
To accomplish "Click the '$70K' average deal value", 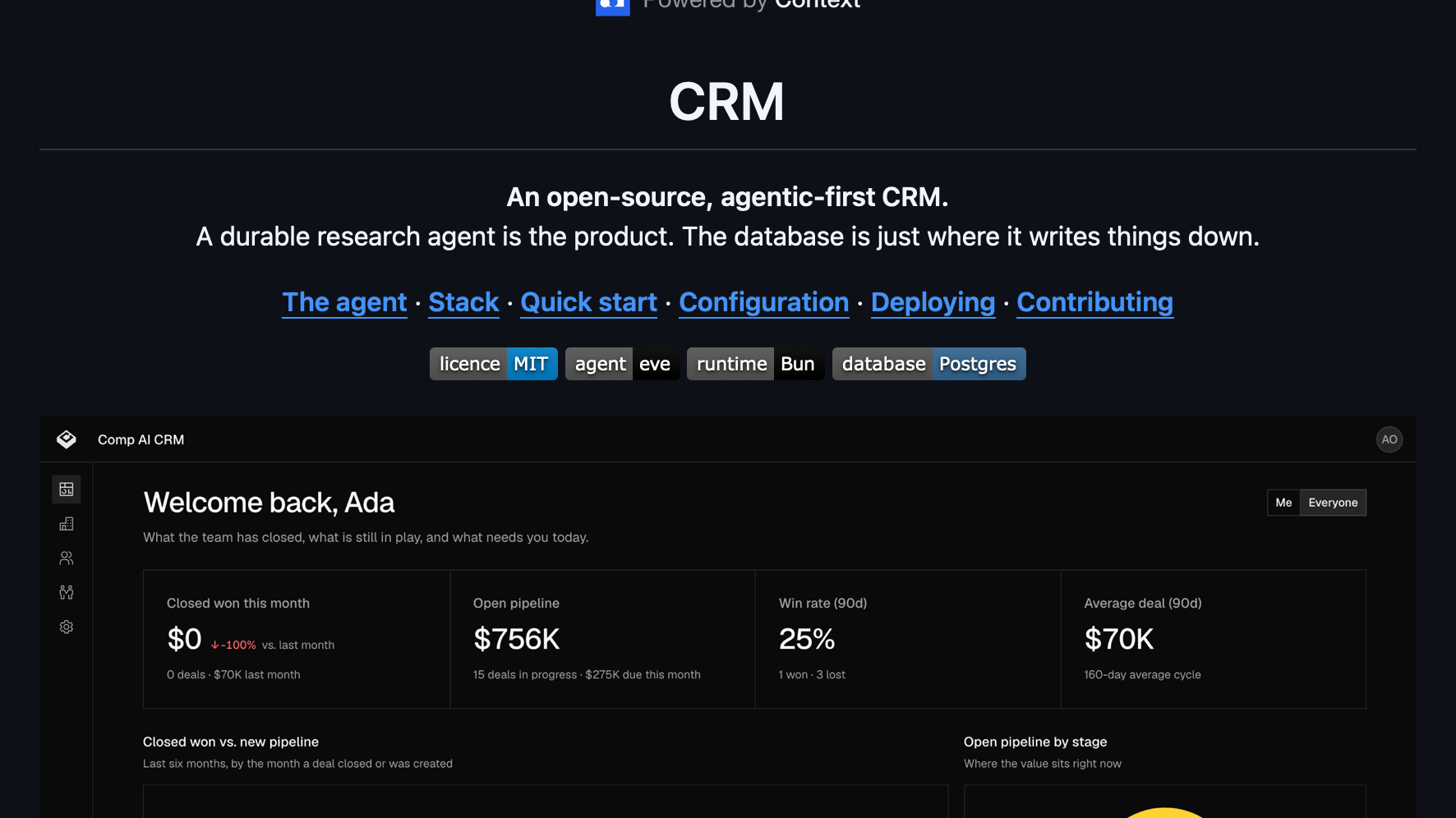I will (1119, 639).
